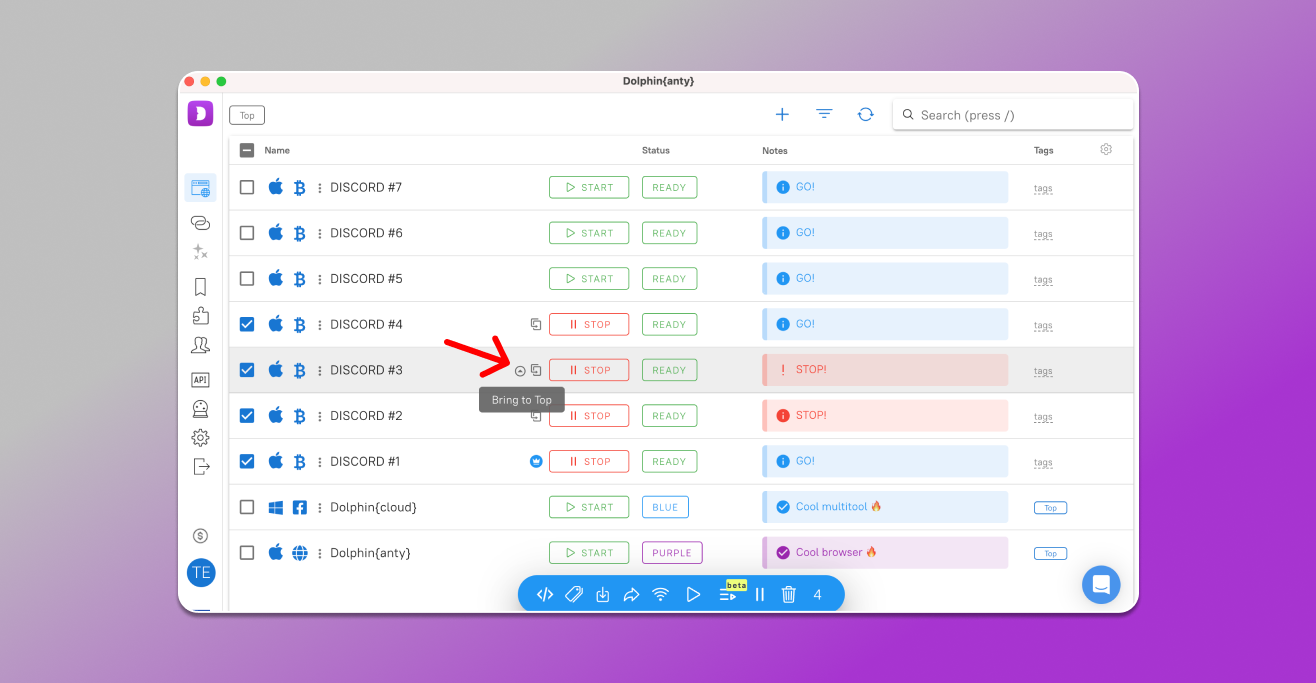Screen dimensions: 1316x683
Task: Check the Dolphin{cloud} checkbox
Action: point(247,507)
